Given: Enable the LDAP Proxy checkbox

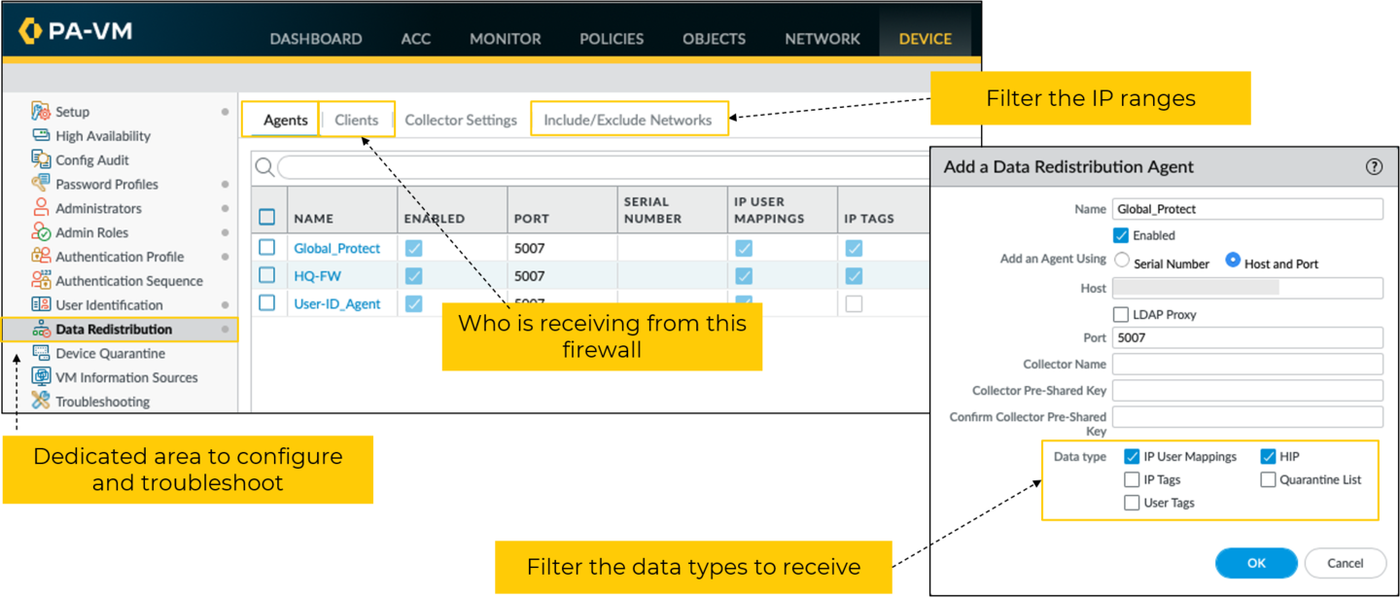Looking at the screenshot, I should pos(1121,314).
